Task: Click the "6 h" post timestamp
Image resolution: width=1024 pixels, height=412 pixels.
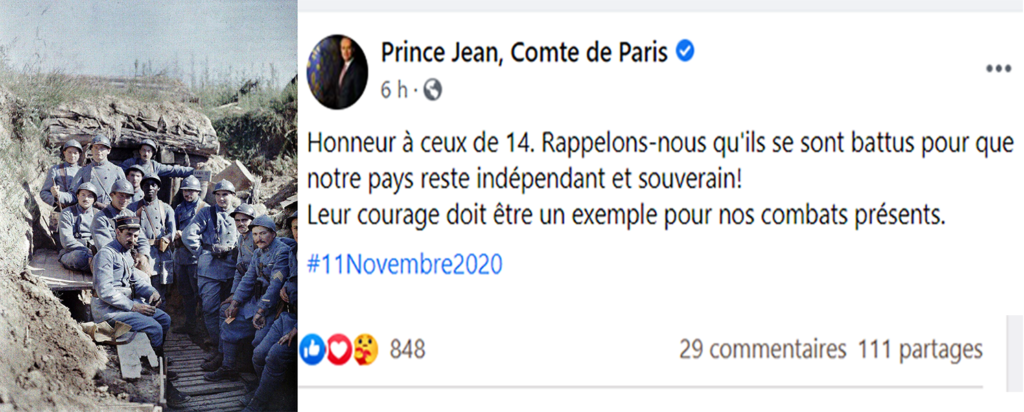Action: (x=393, y=90)
